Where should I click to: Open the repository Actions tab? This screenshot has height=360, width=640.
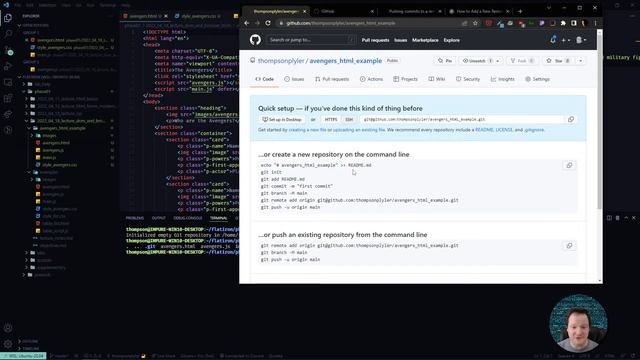pos(371,79)
